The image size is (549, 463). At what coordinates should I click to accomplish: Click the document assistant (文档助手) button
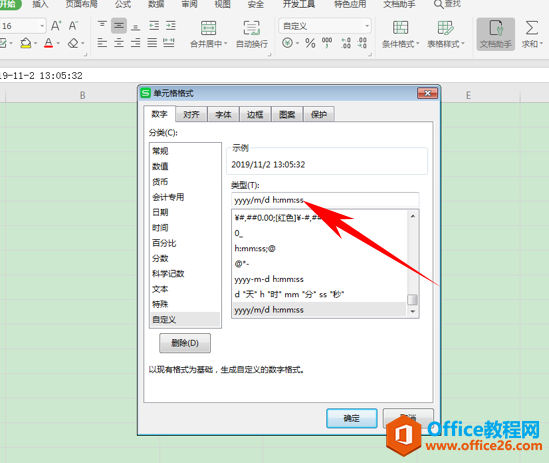pos(495,34)
